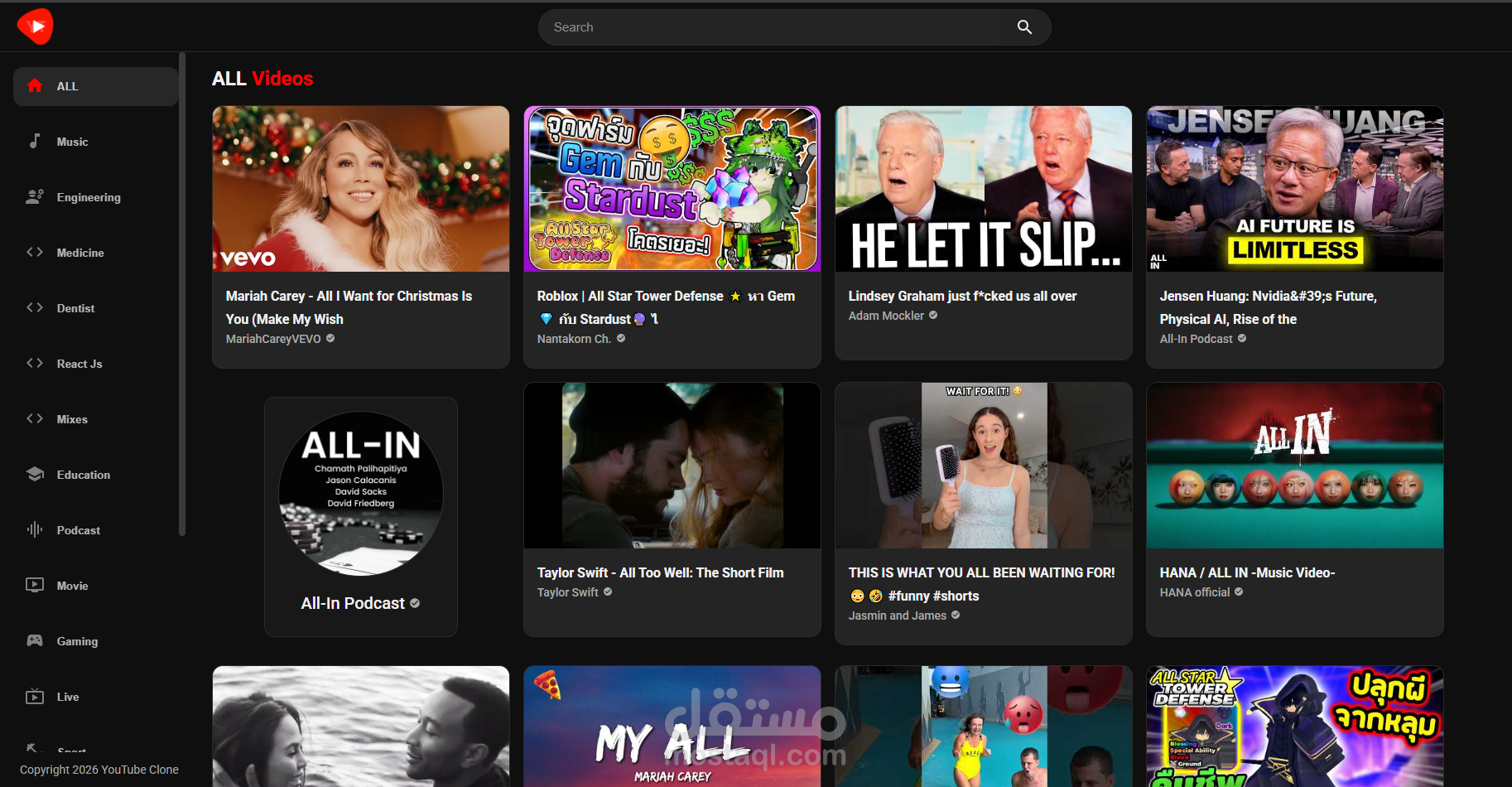Focus the Search input field

coord(768,27)
